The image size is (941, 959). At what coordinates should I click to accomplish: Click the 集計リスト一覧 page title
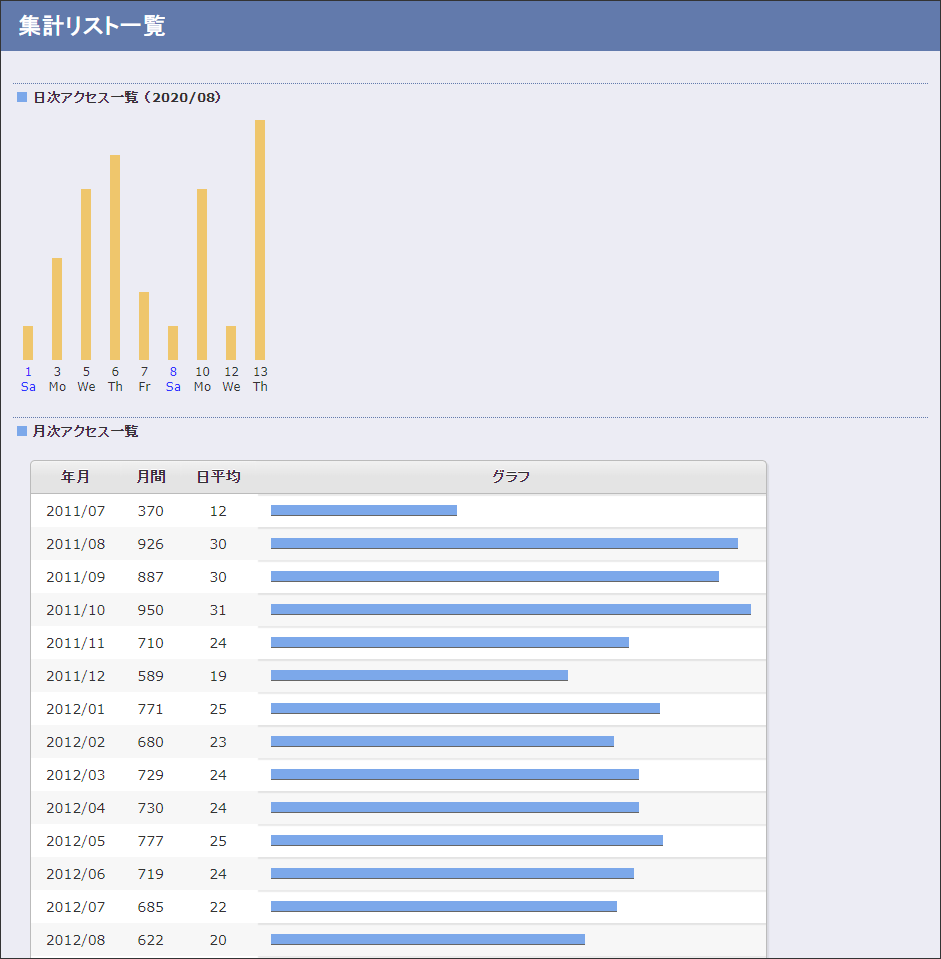point(92,26)
